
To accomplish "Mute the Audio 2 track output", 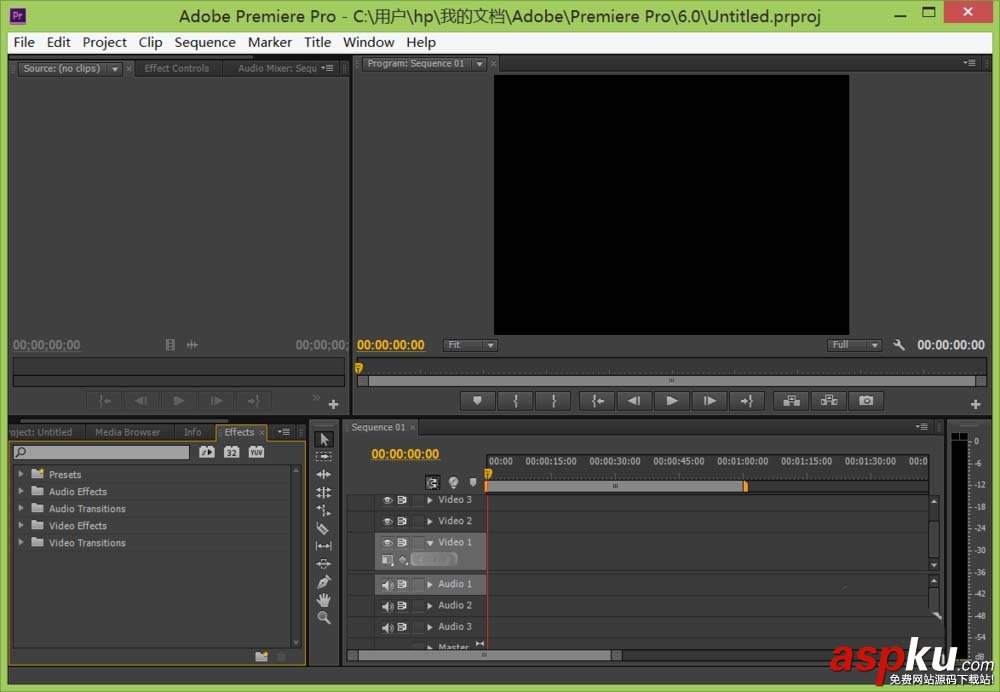I will coord(387,605).
